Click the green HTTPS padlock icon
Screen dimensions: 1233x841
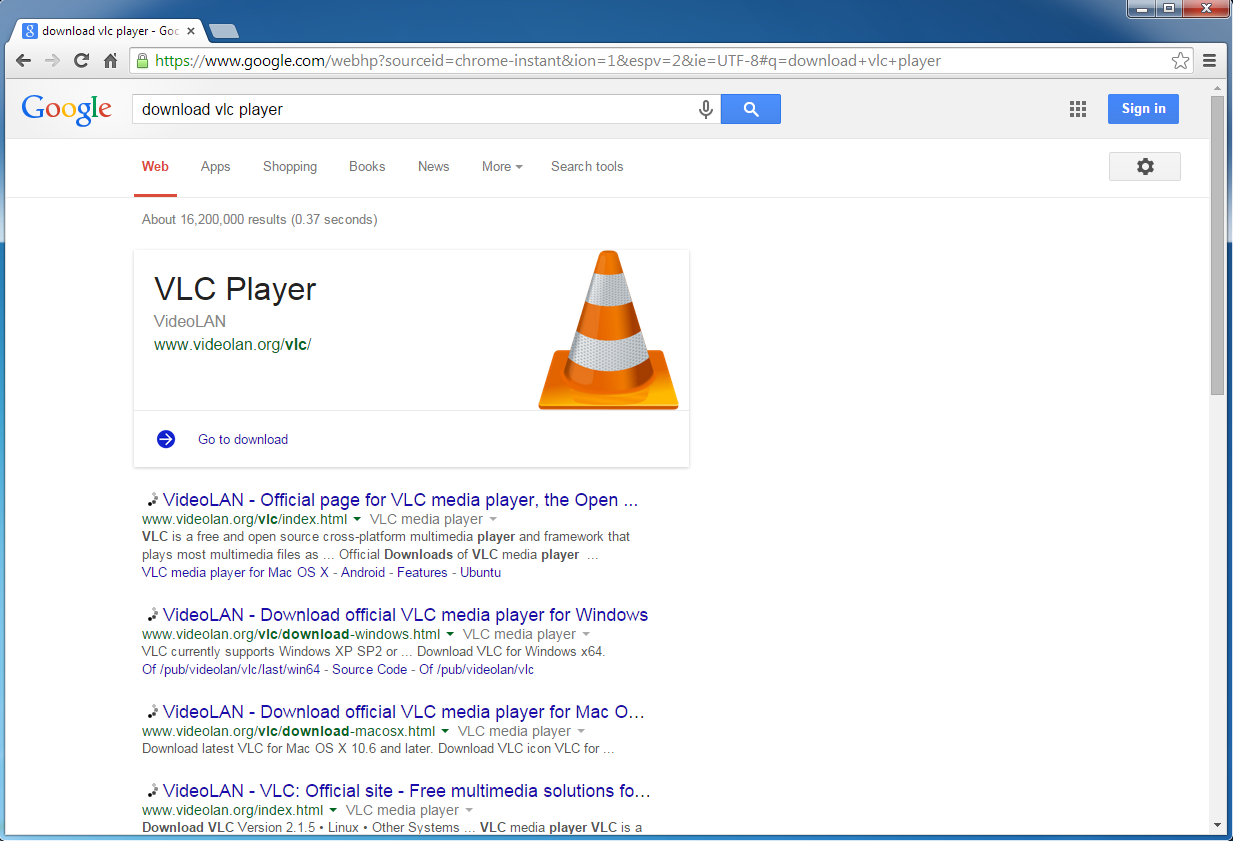pyautogui.click(x=143, y=61)
